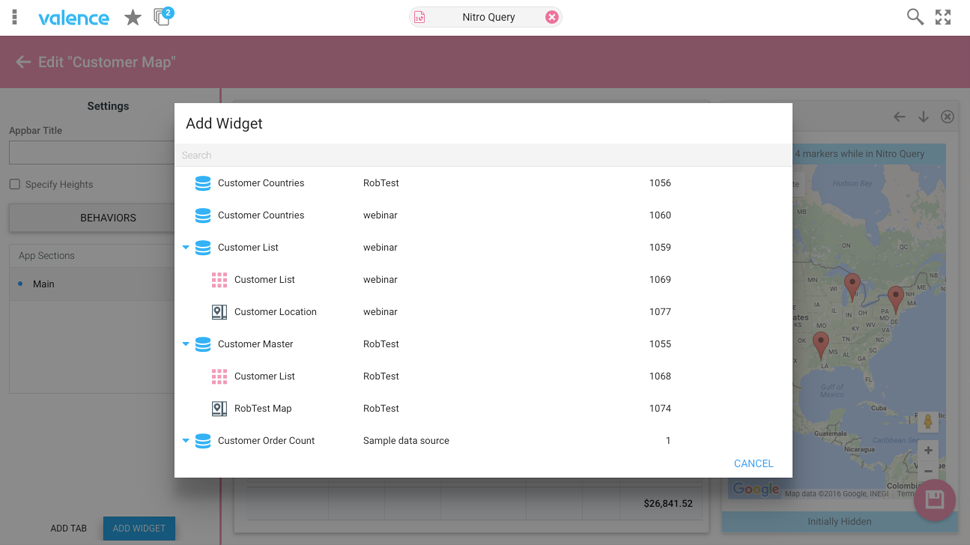
Task: Select 'Customer Order Count' text
Action: tap(266, 440)
